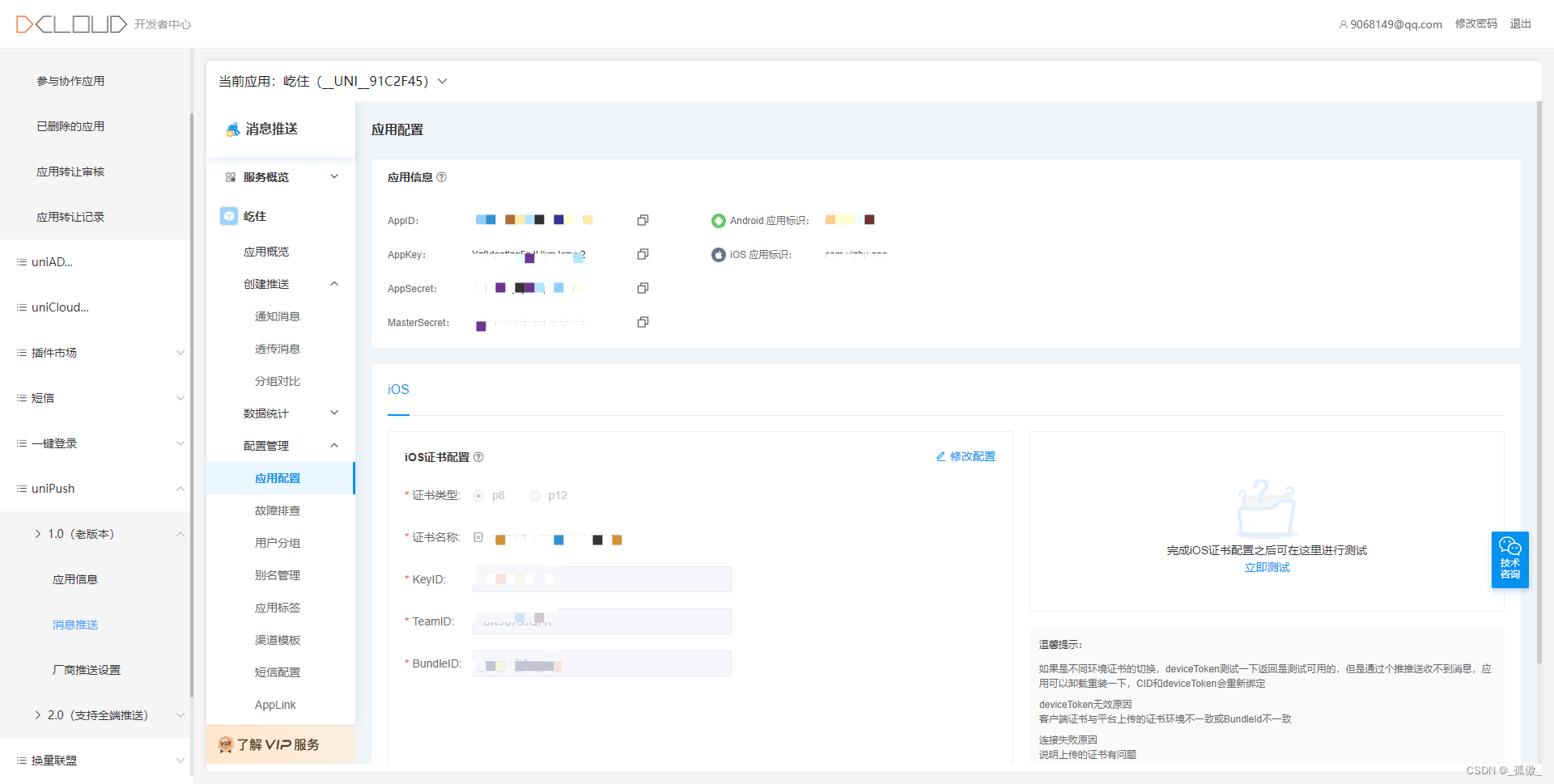Click the KeyID input field
1554x784 pixels.
tap(602, 579)
